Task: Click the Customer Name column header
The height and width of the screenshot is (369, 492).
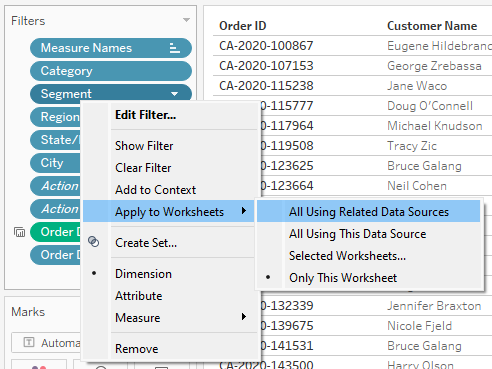Action: [432, 26]
